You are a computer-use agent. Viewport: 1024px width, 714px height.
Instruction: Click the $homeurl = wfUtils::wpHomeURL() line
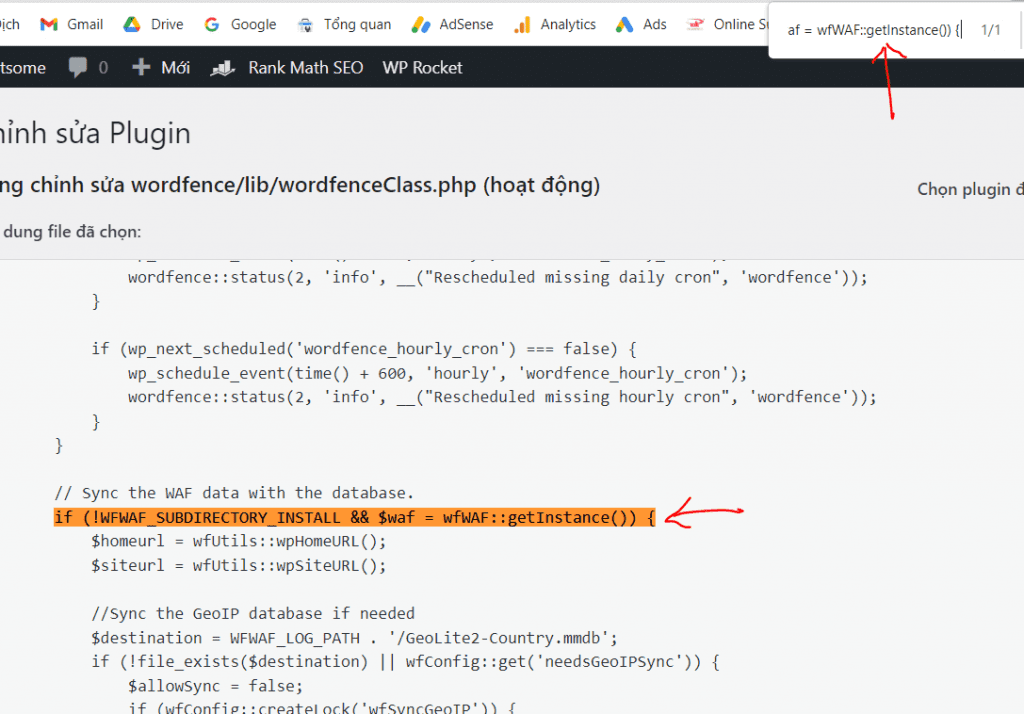click(x=239, y=542)
